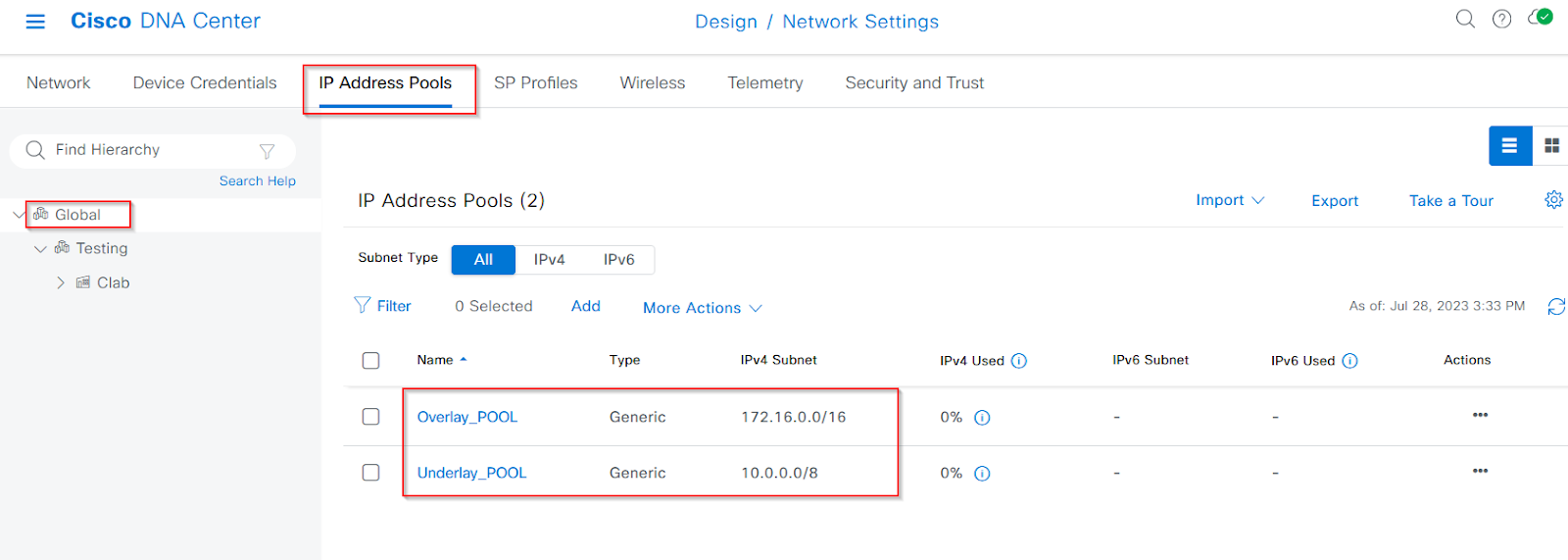Open the Underlay_POOL link
This screenshot has width=1568, height=560.
pos(472,473)
